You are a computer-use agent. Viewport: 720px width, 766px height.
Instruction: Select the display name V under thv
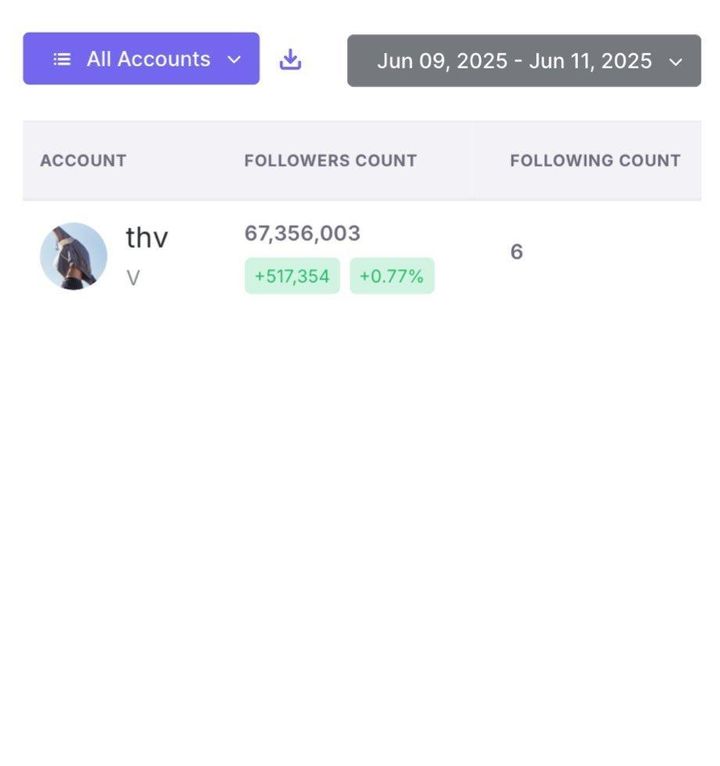[x=133, y=278]
